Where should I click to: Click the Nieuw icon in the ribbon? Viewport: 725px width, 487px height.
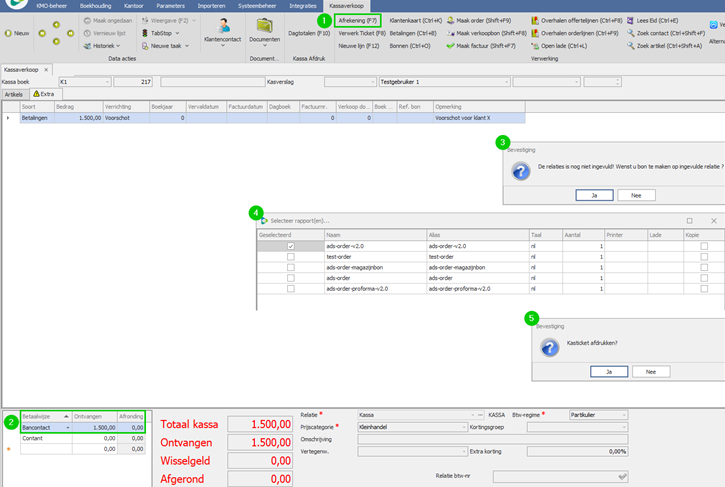8,33
